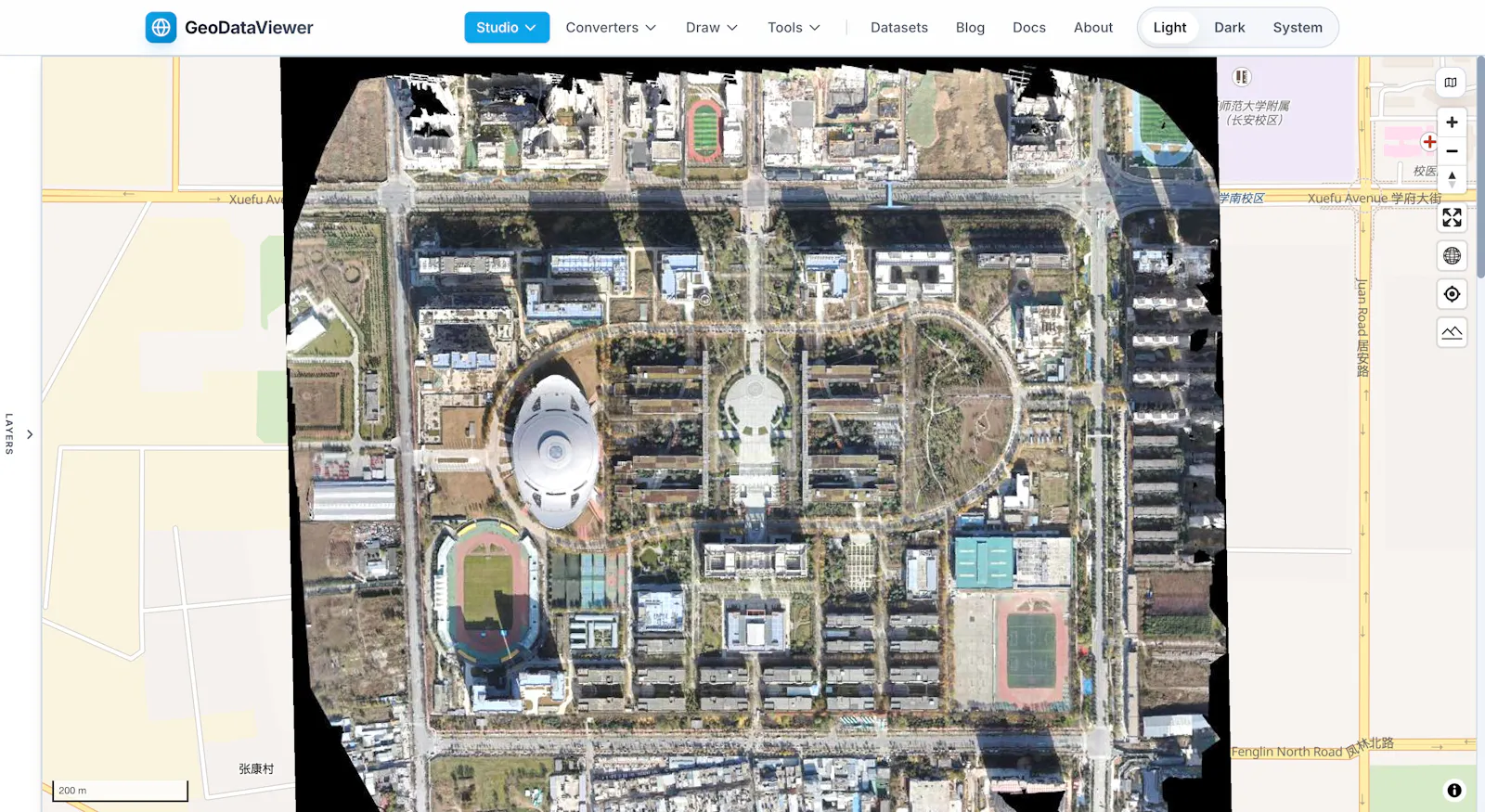The height and width of the screenshot is (812, 1485).
Task: Click the Juan Road vertical label
Action: pos(1362,328)
